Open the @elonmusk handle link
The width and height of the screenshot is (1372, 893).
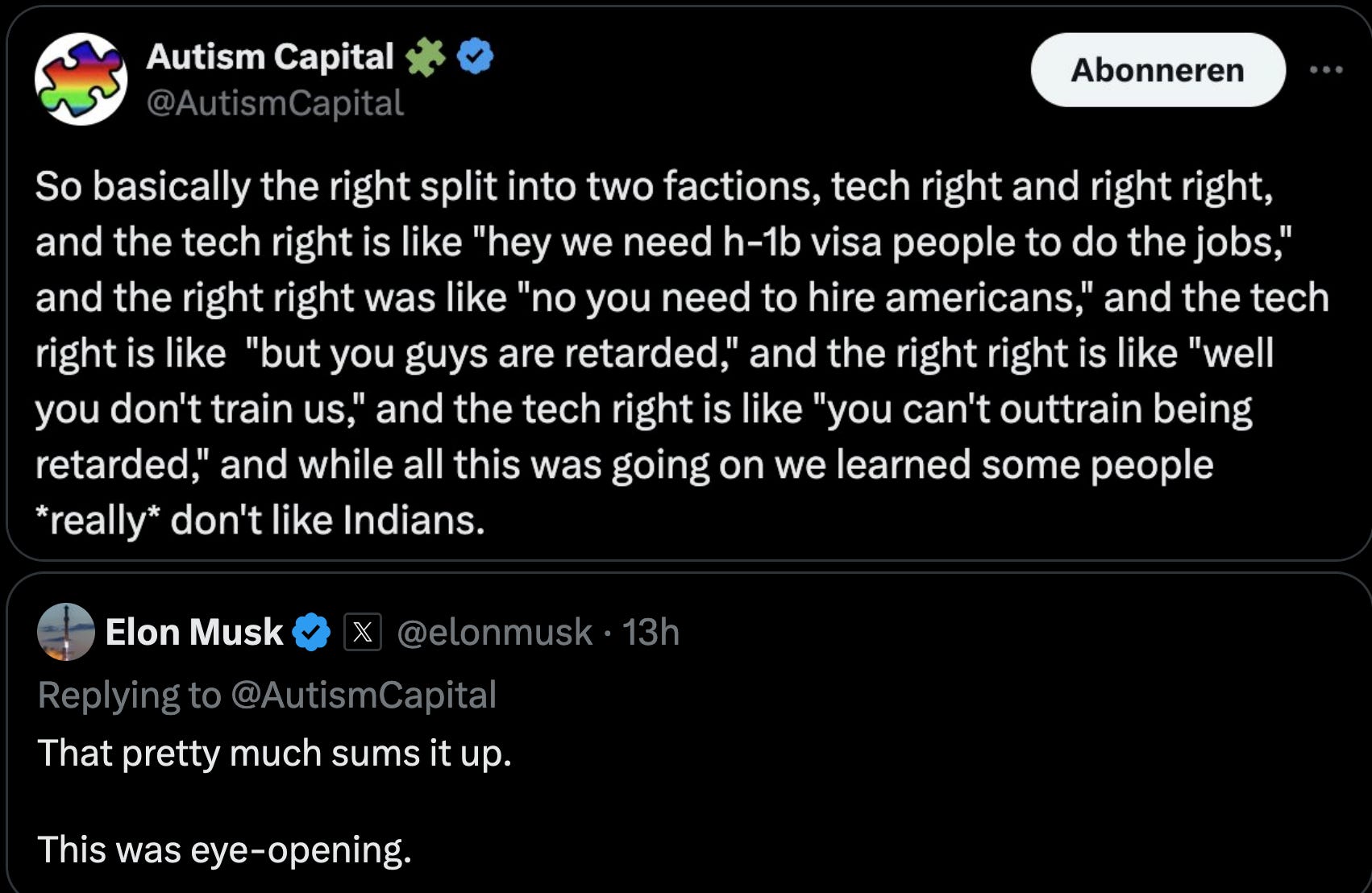click(494, 632)
